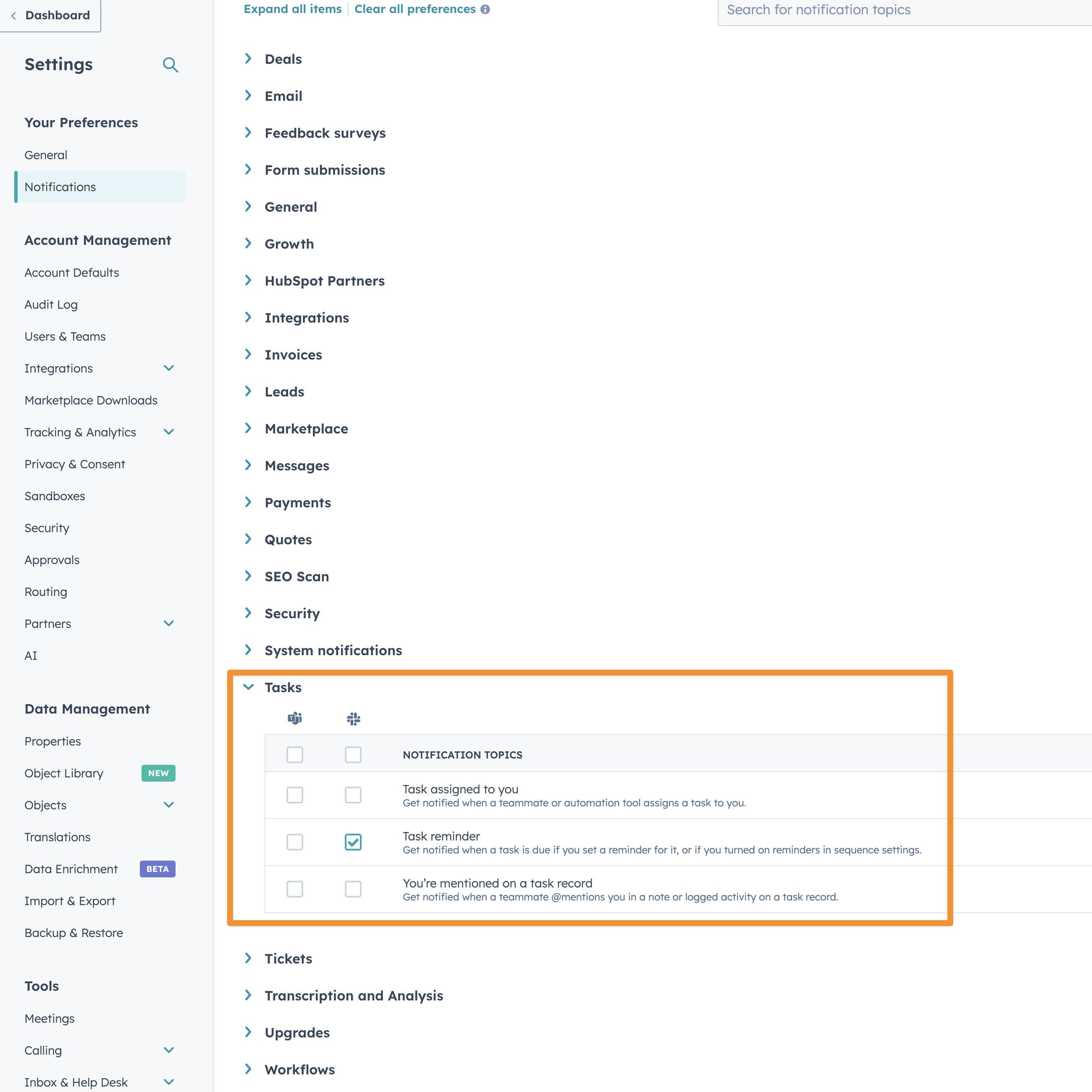Expand Integrations sidebar chevron
The width and height of the screenshot is (1092, 1092).
[x=168, y=368]
